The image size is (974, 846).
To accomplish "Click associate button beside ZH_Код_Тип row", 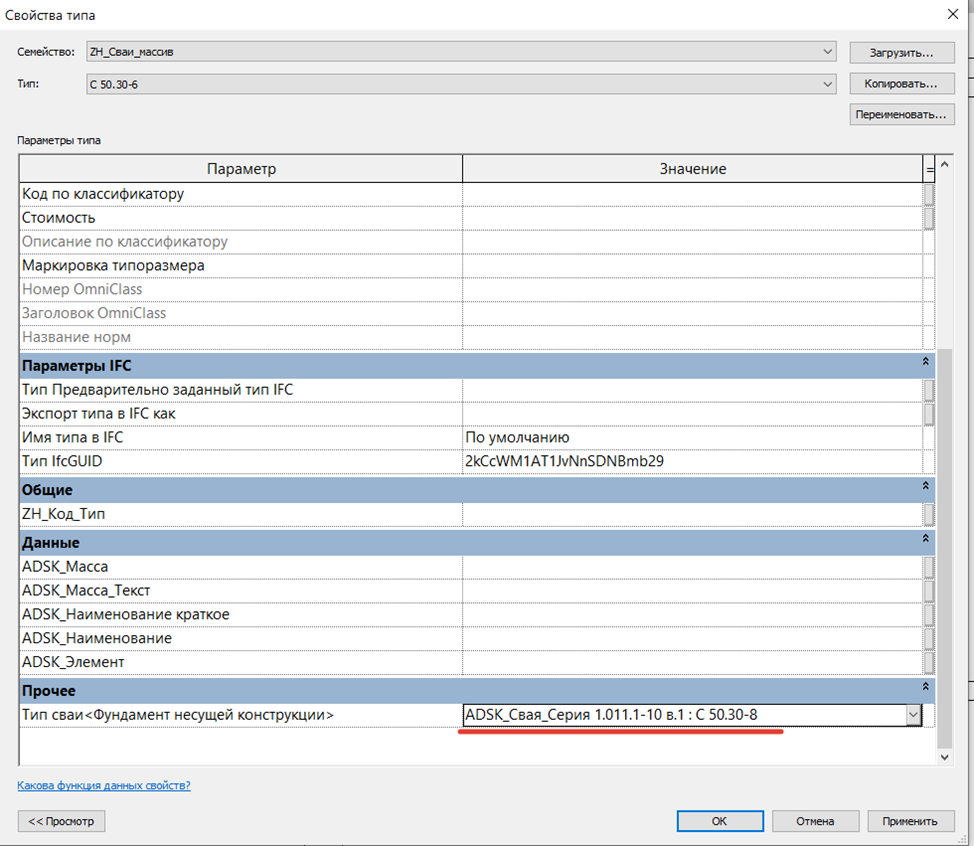I will pyautogui.click(x=929, y=514).
